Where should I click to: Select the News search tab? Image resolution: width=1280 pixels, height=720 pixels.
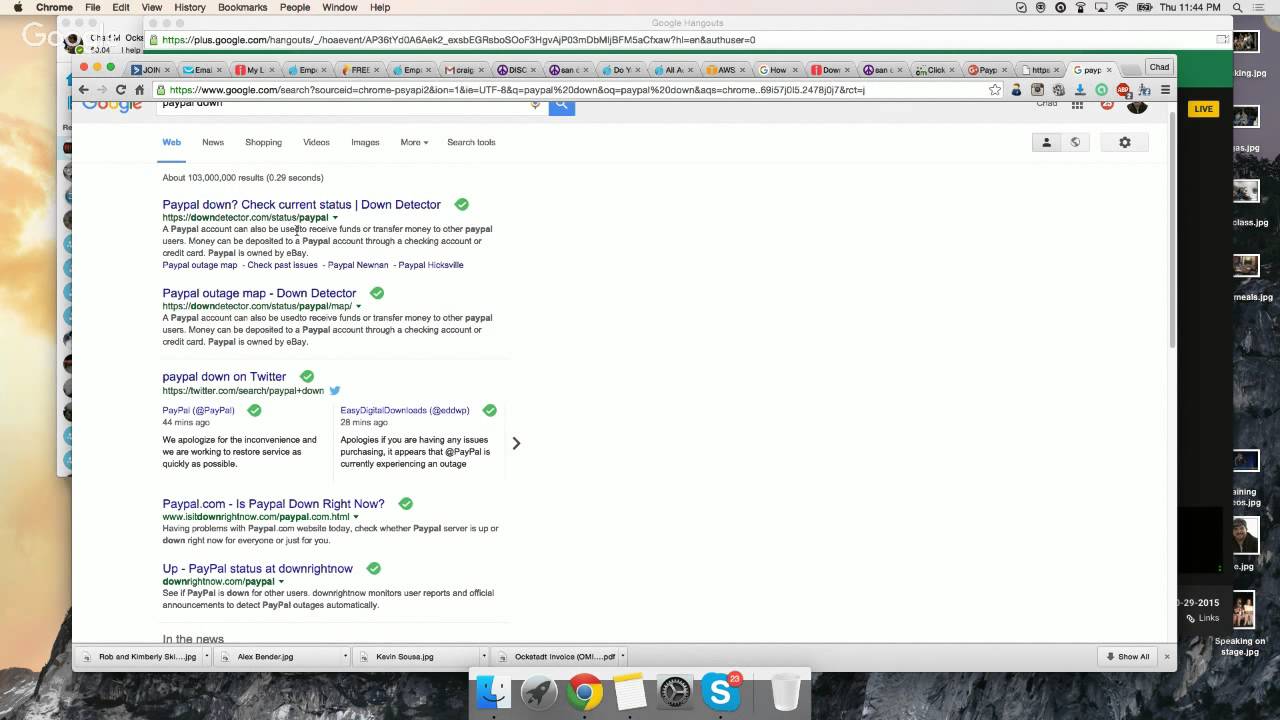click(213, 142)
